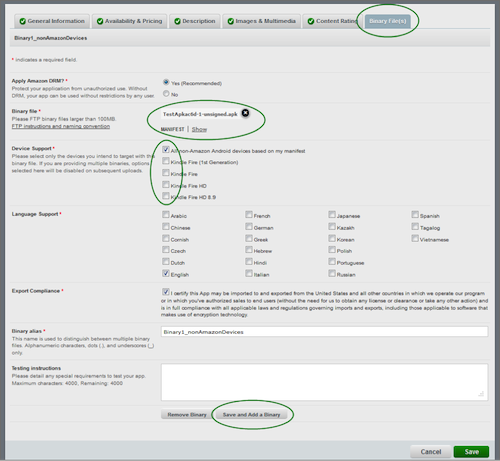500x461 pixels.
Task: Click the green checkmark icon on General Information tab
Action: (x=23, y=21)
